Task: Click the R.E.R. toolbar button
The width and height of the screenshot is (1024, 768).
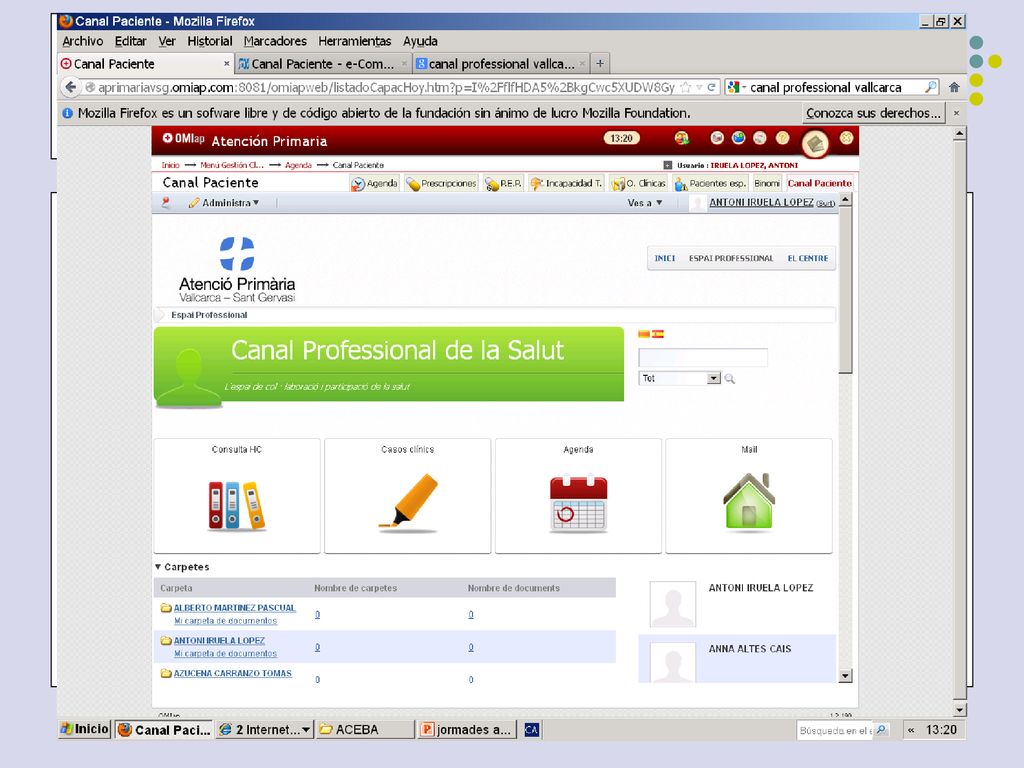Action: 504,184
